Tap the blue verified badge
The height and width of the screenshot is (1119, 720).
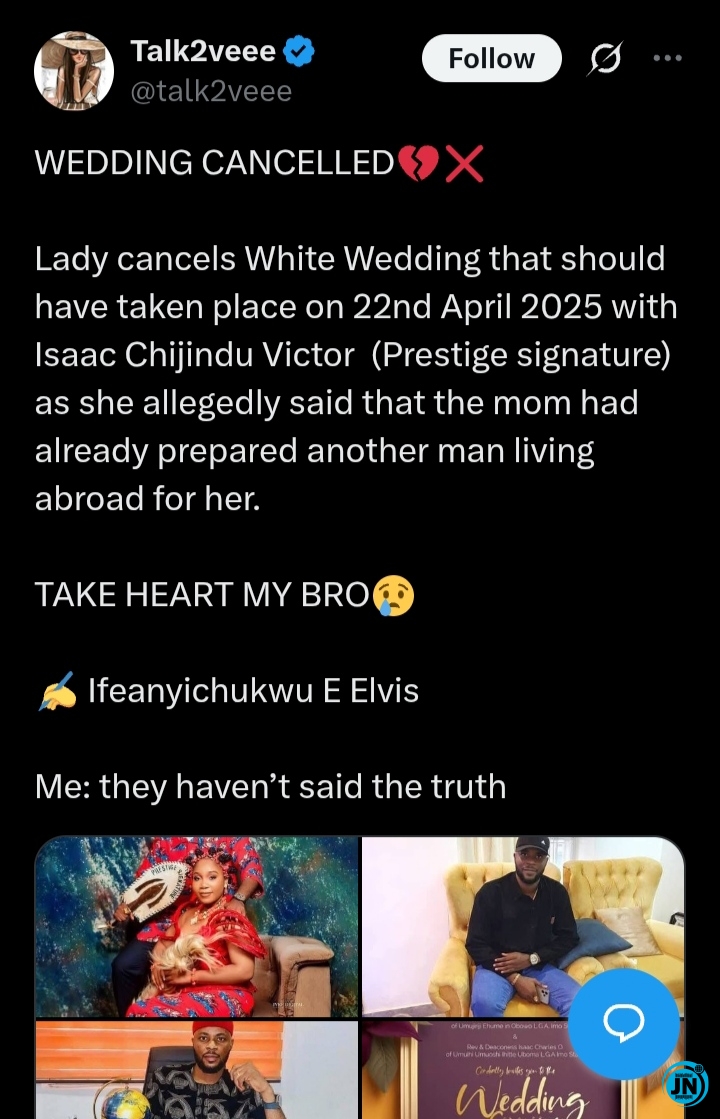pyautogui.click(x=299, y=51)
